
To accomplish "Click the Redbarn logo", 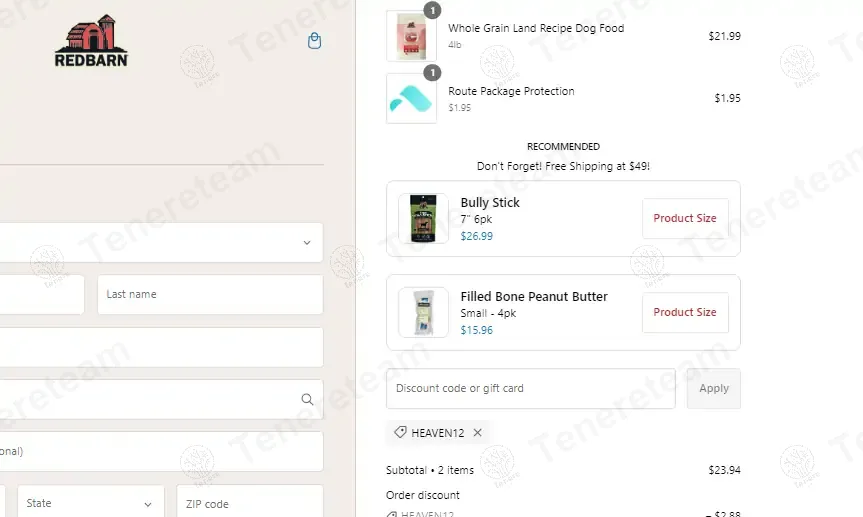I will coord(91,41).
